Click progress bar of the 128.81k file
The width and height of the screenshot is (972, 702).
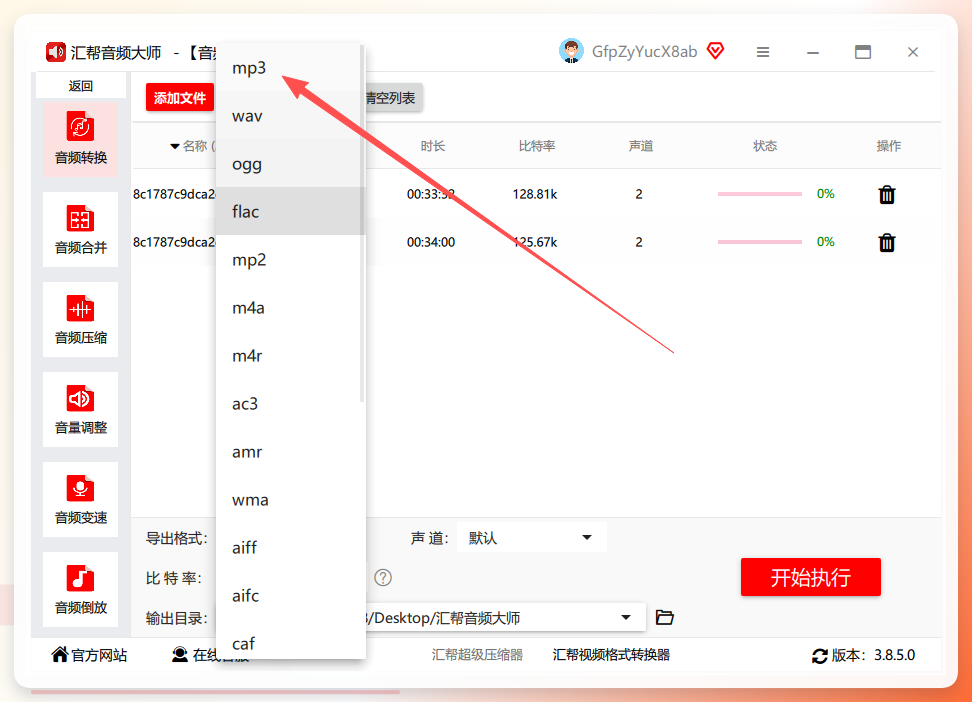[x=759, y=194]
